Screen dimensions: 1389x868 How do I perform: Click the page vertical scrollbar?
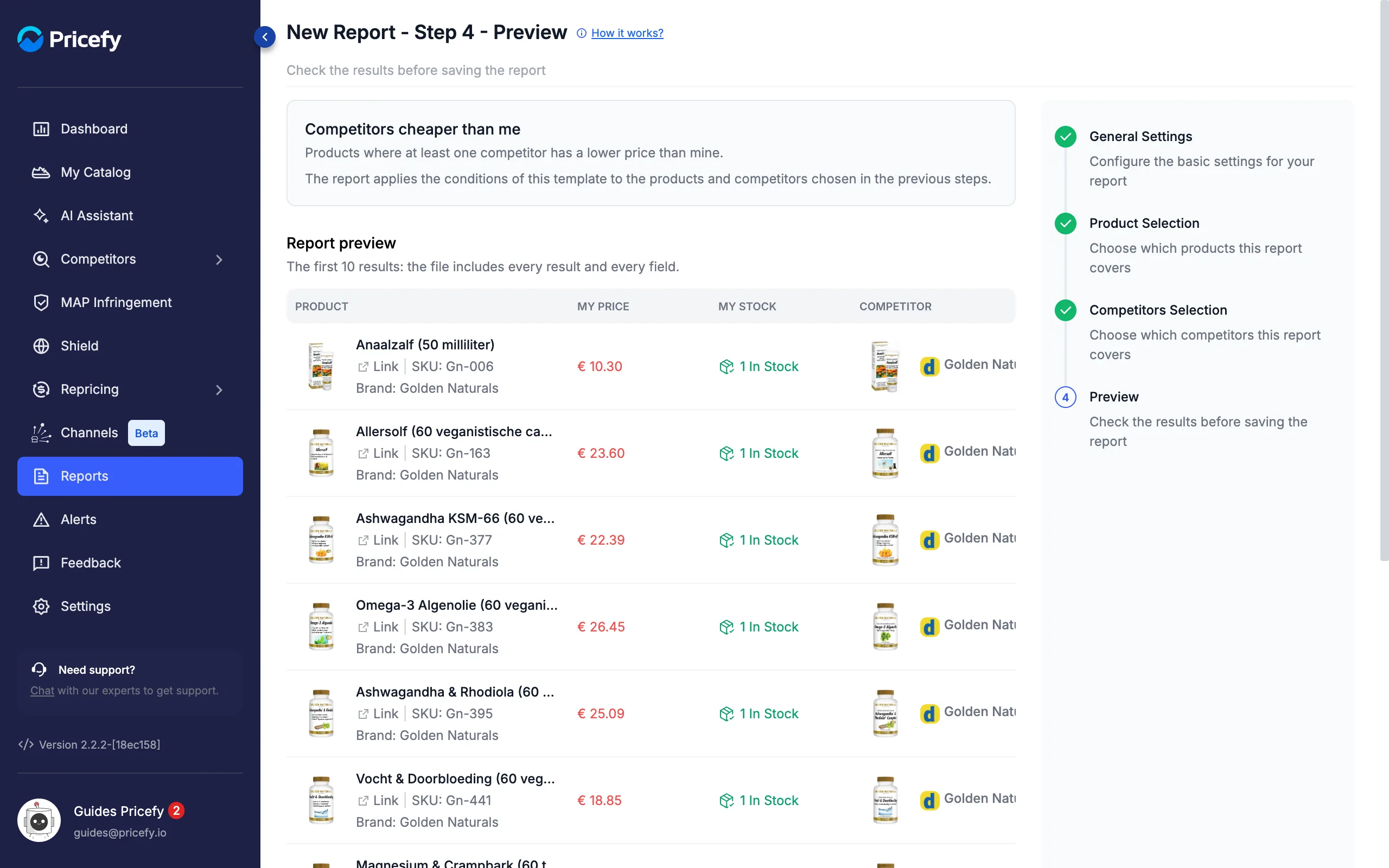click(x=1384, y=282)
